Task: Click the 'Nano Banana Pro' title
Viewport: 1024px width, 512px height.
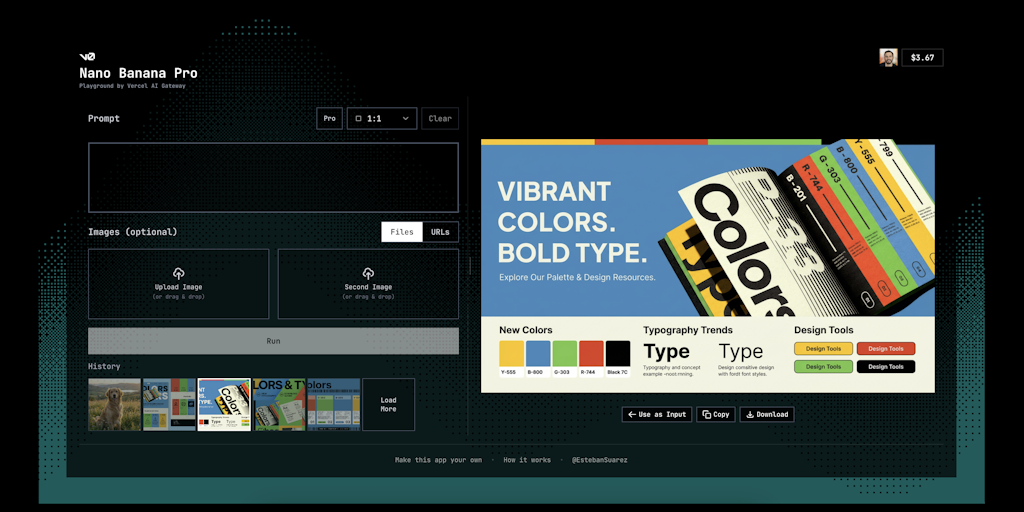Action: coord(138,73)
